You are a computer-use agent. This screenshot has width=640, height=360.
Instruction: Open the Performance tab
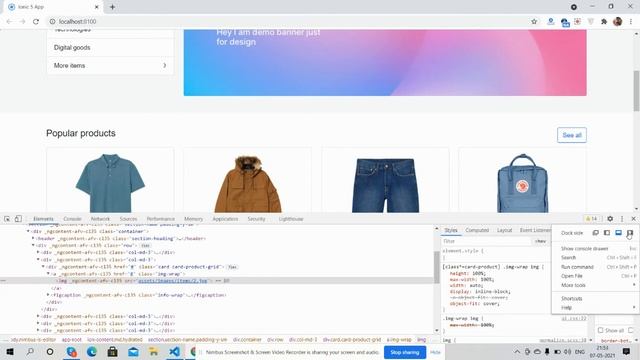[x=160, y=219]
